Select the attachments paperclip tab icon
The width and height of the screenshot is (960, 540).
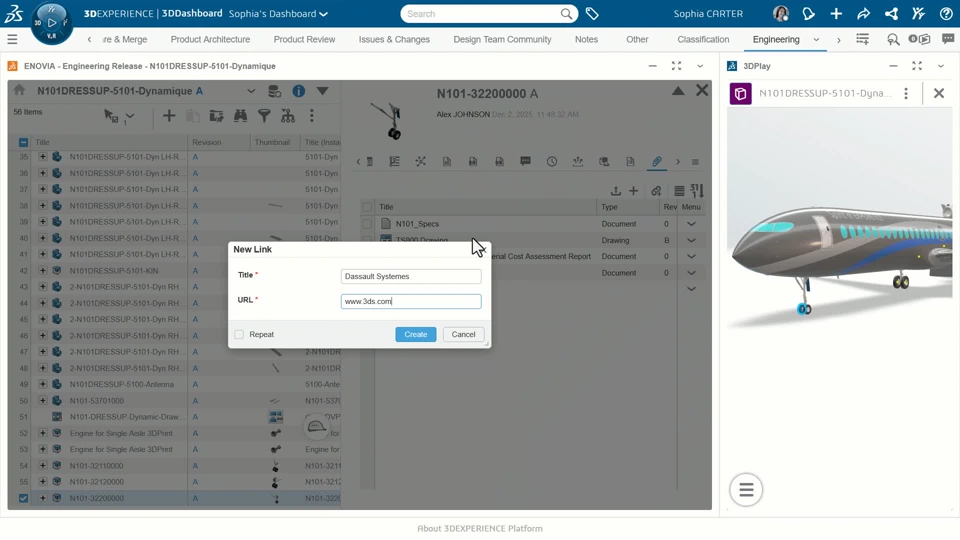pos(656,162)
